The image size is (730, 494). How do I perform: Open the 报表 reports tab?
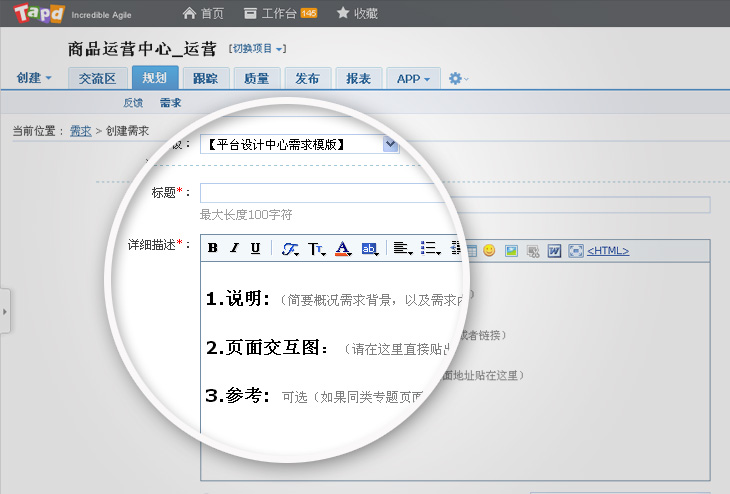click(357, 79)
